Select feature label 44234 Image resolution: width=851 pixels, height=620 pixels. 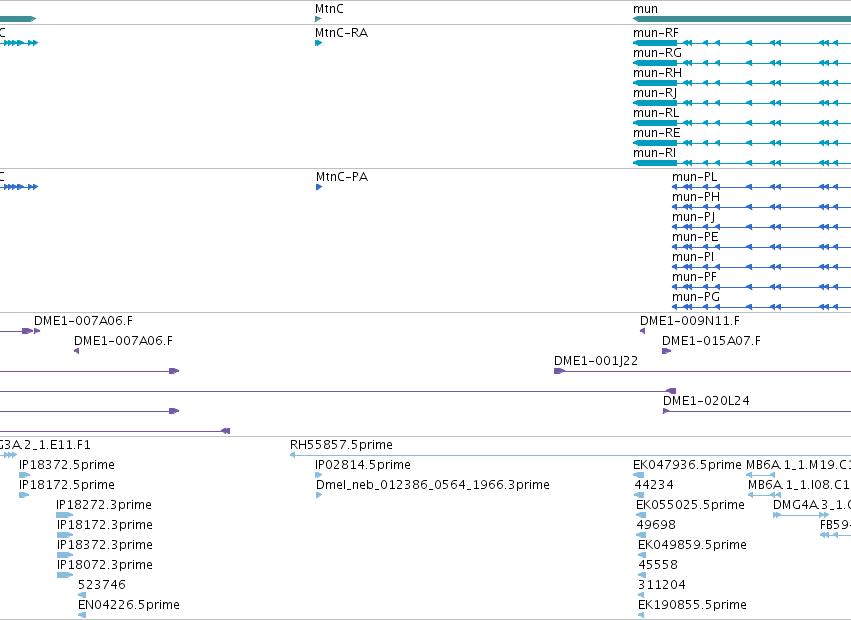(653, 485)
